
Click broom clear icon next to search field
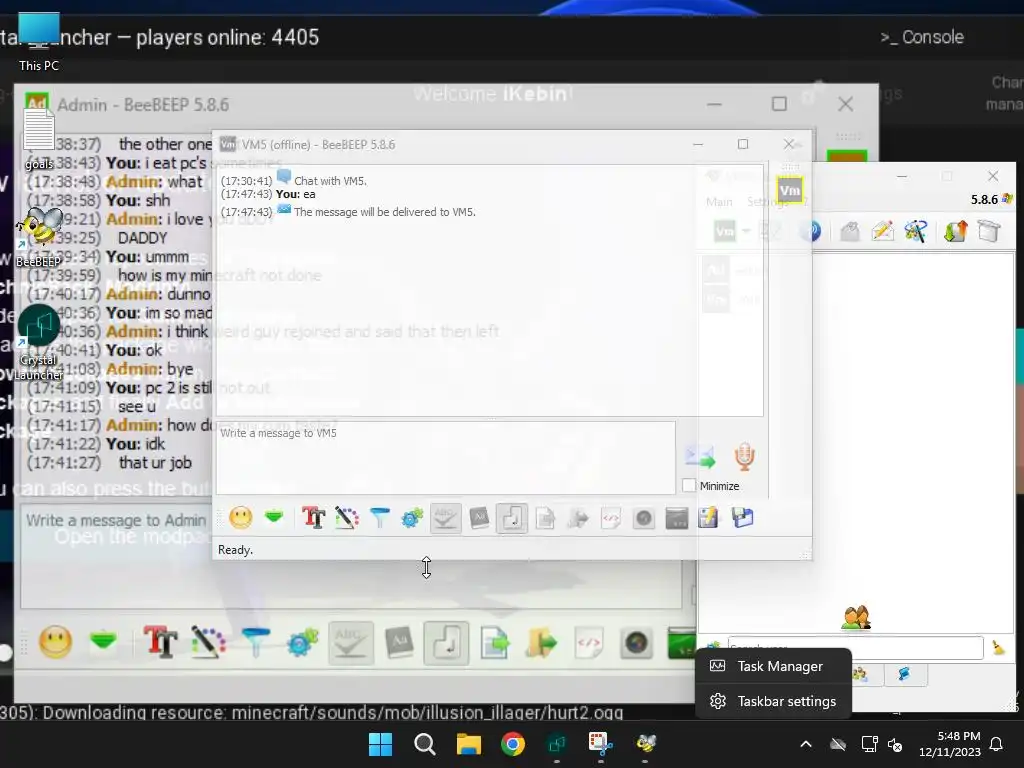click(x=999, y=647)
